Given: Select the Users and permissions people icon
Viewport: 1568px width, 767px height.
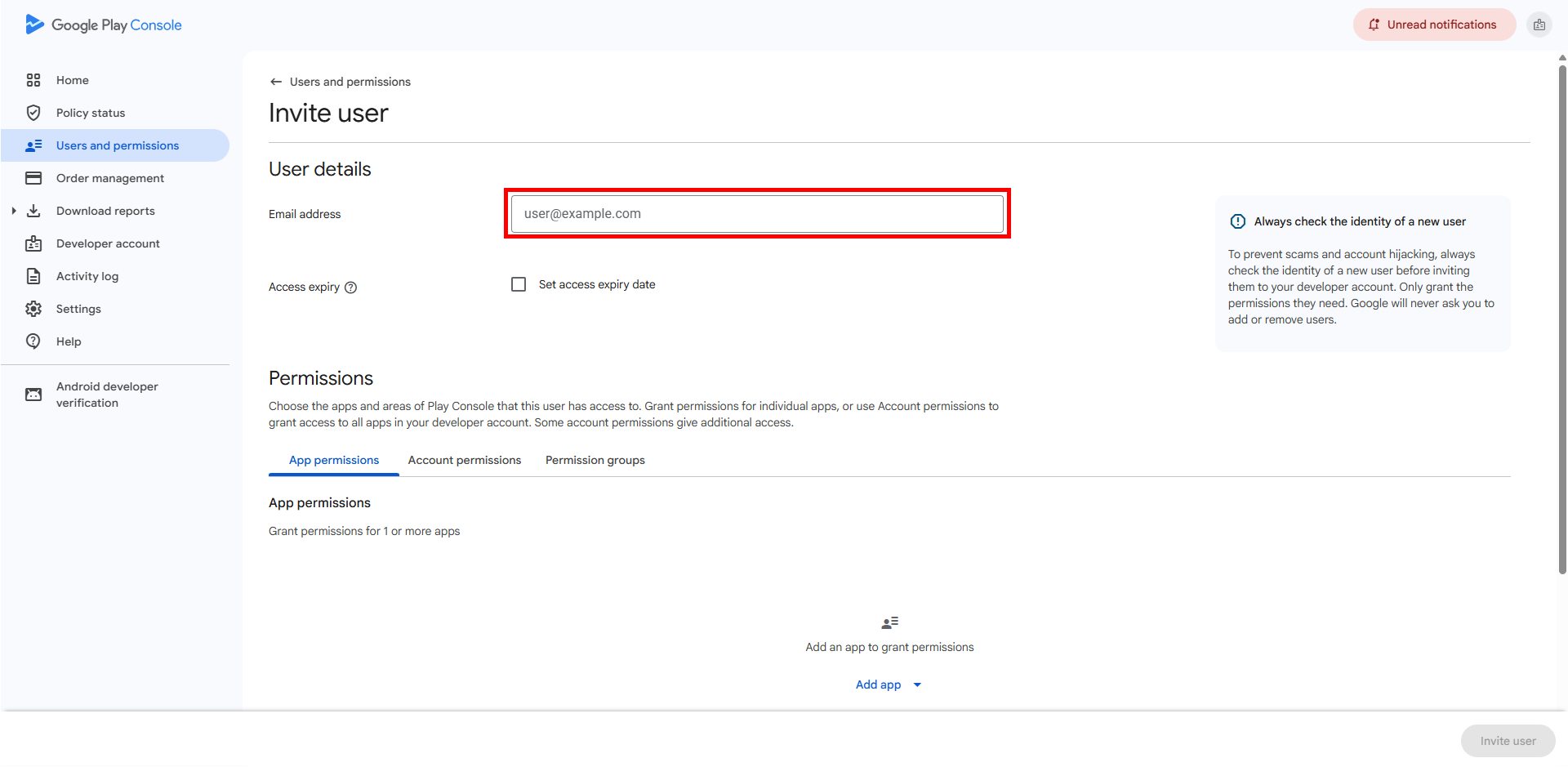Looking at the screenshot, I should pyautogui.click(x=33, y=145).
